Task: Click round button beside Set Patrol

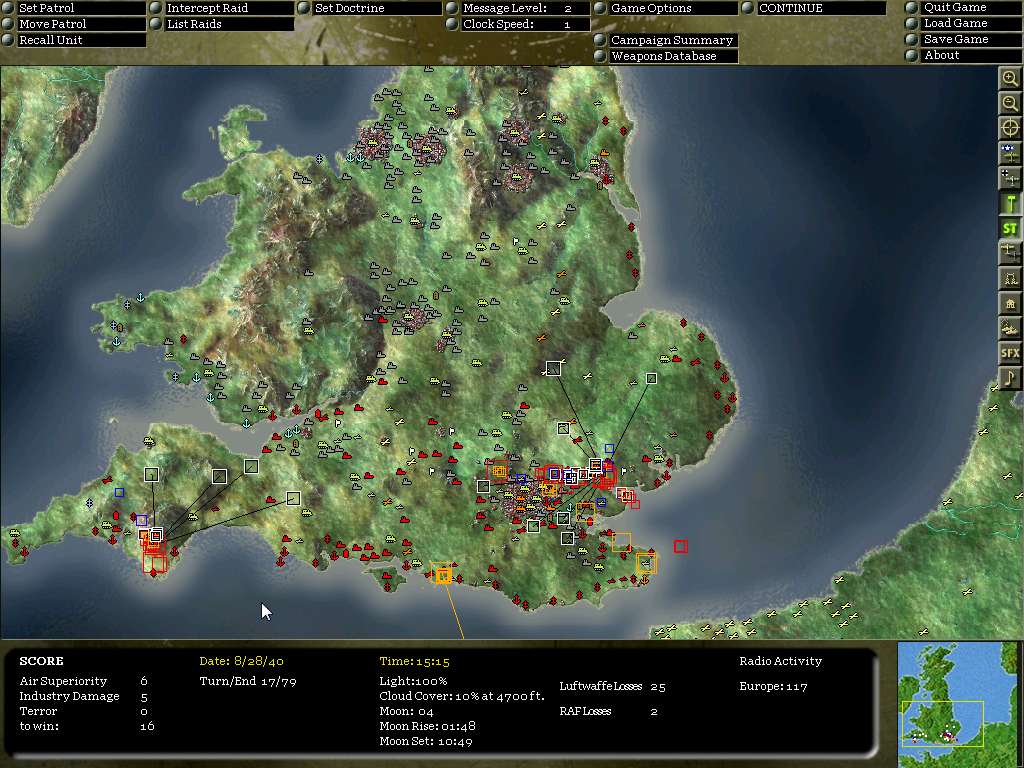Action: pyautogui.click(x=8, y=8)
